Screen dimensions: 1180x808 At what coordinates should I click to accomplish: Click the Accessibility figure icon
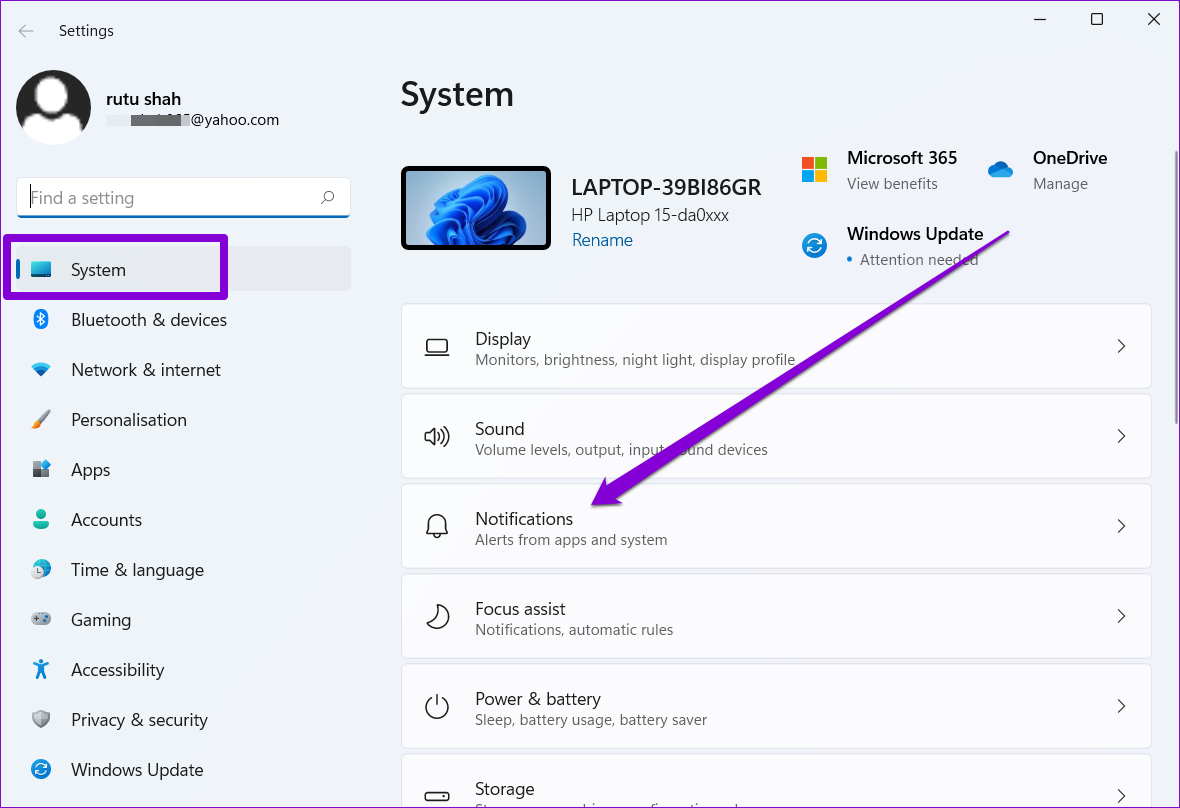point(41,669)
